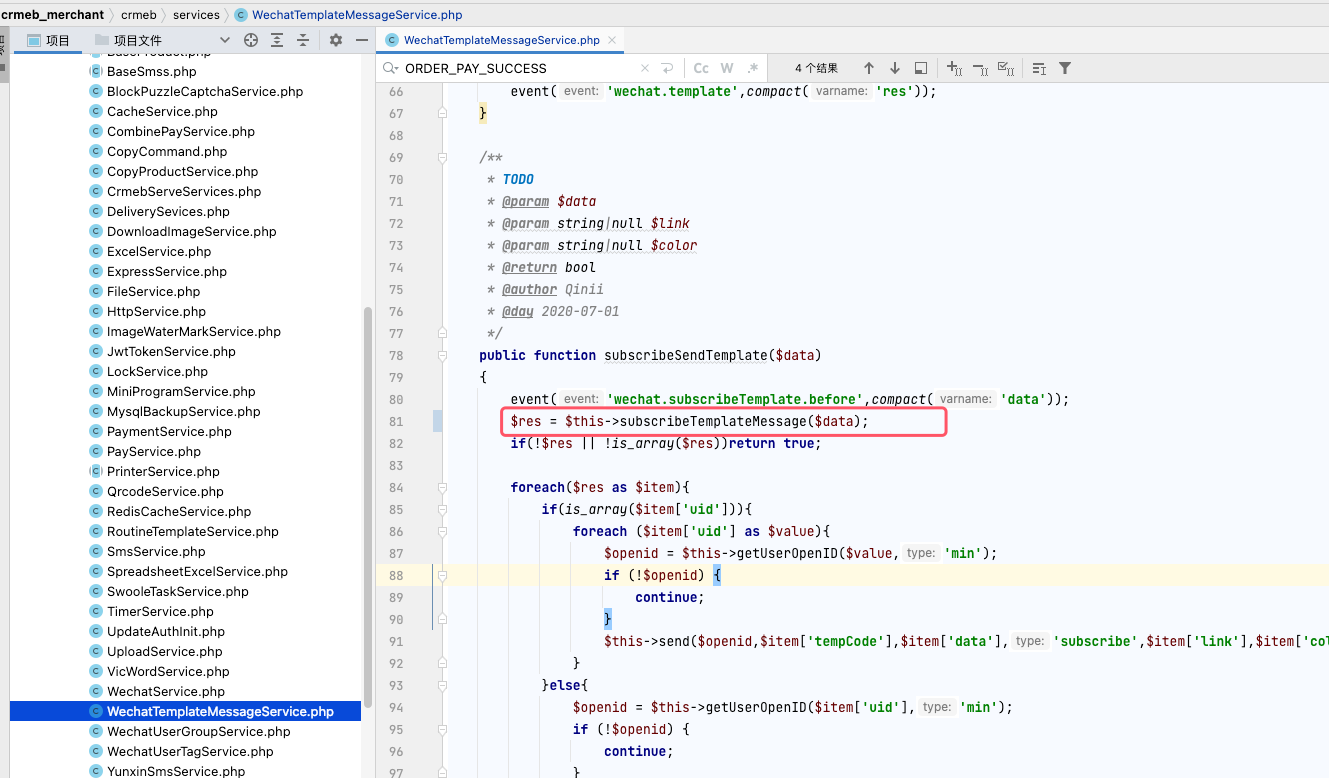Open ExpressService.php file

[x=167, y=271]
